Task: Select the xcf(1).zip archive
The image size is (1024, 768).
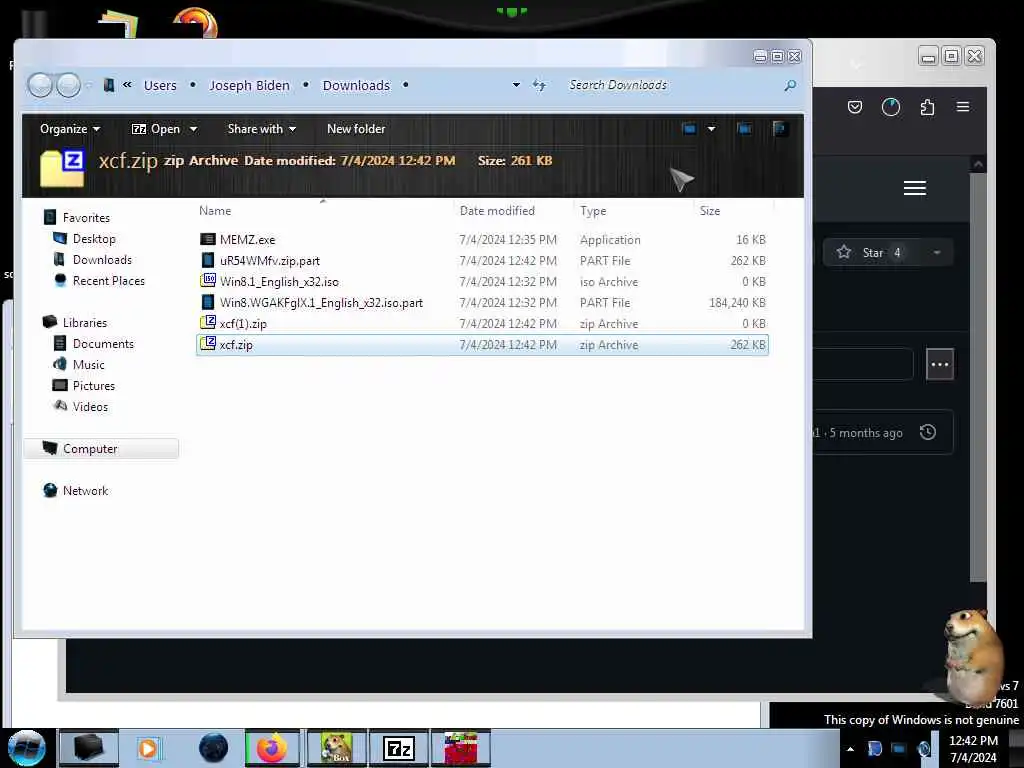Action: 482,323
